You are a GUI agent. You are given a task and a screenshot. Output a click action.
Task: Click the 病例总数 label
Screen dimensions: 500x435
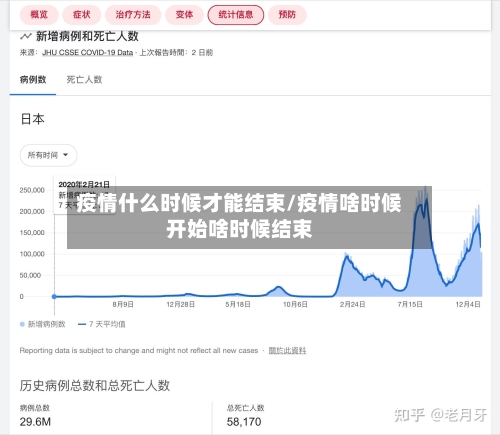(x=35, y=408)
